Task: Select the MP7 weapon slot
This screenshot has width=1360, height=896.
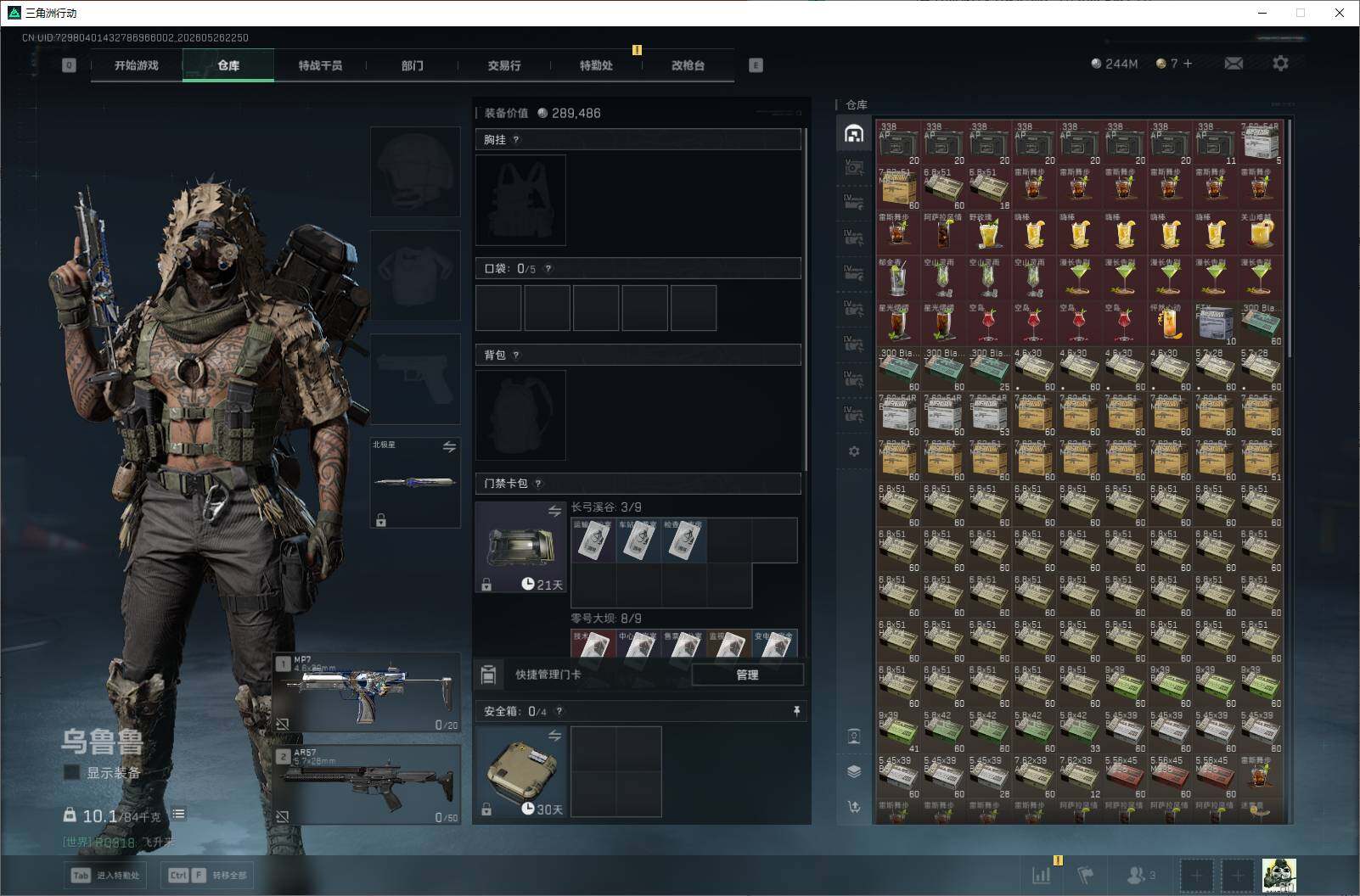Action: tap(367, 692)
